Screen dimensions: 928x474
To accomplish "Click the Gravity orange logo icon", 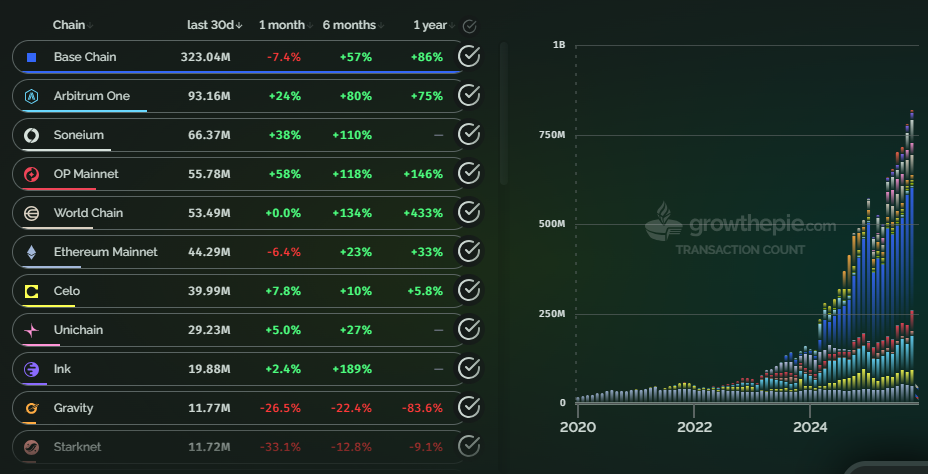I will (x=31, y=408).
